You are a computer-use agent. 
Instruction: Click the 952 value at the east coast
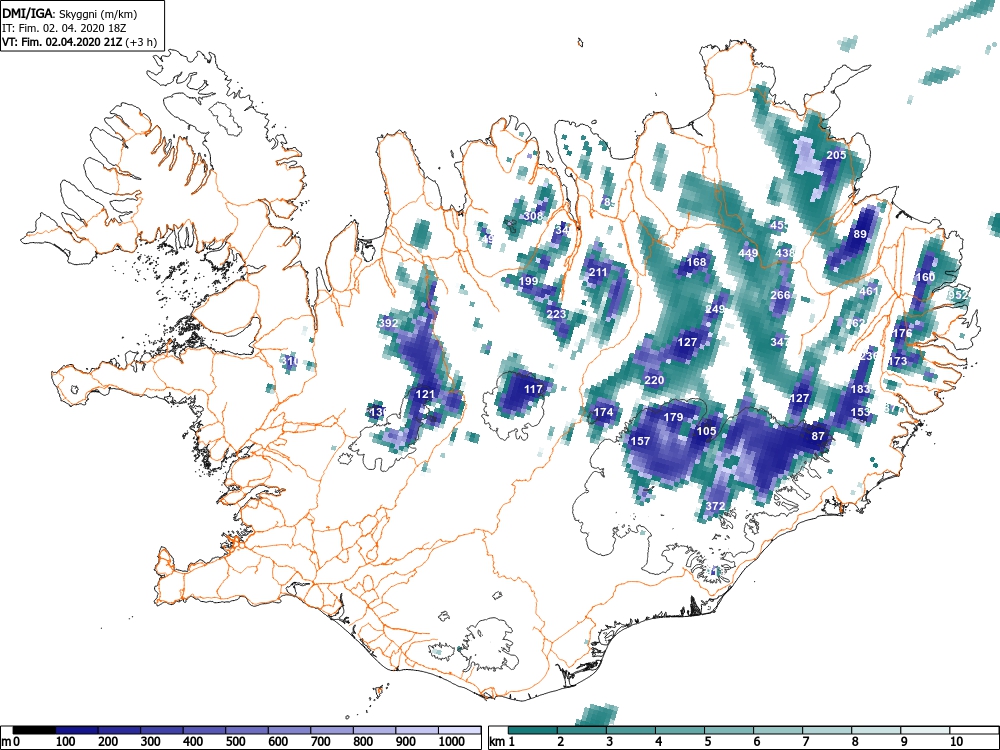(958, 295)
